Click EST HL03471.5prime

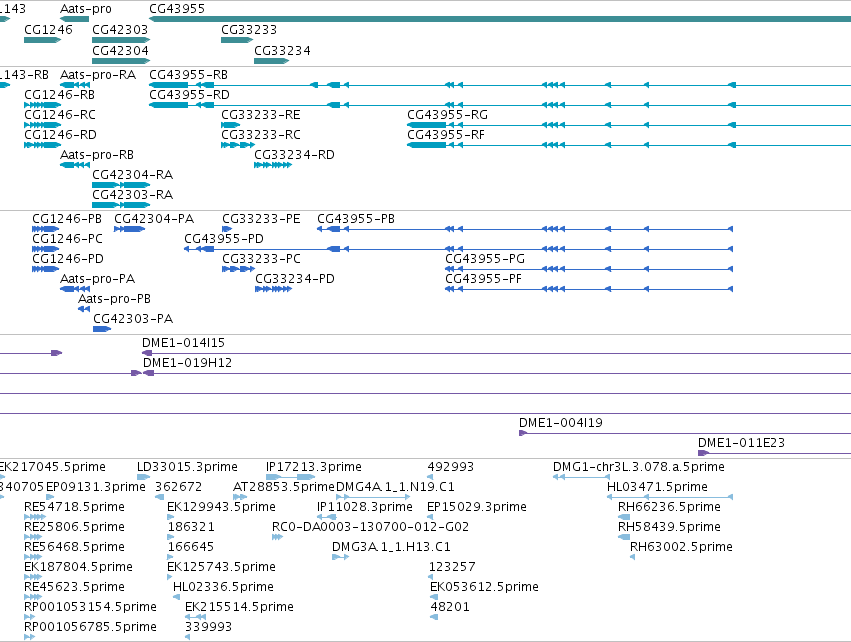click(670, 497)
